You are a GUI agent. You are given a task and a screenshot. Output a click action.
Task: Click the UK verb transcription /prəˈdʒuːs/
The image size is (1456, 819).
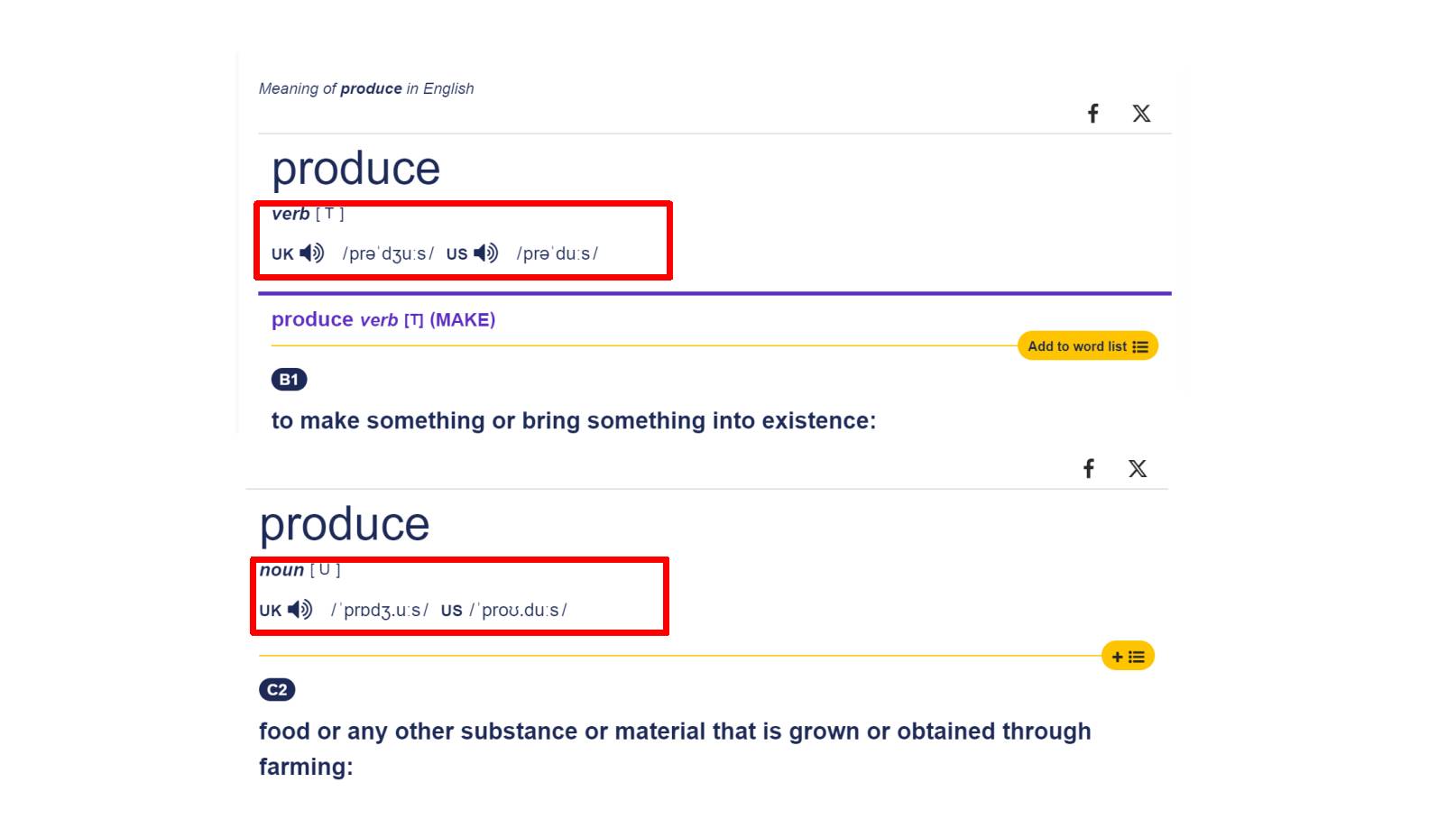pos(388,254)
